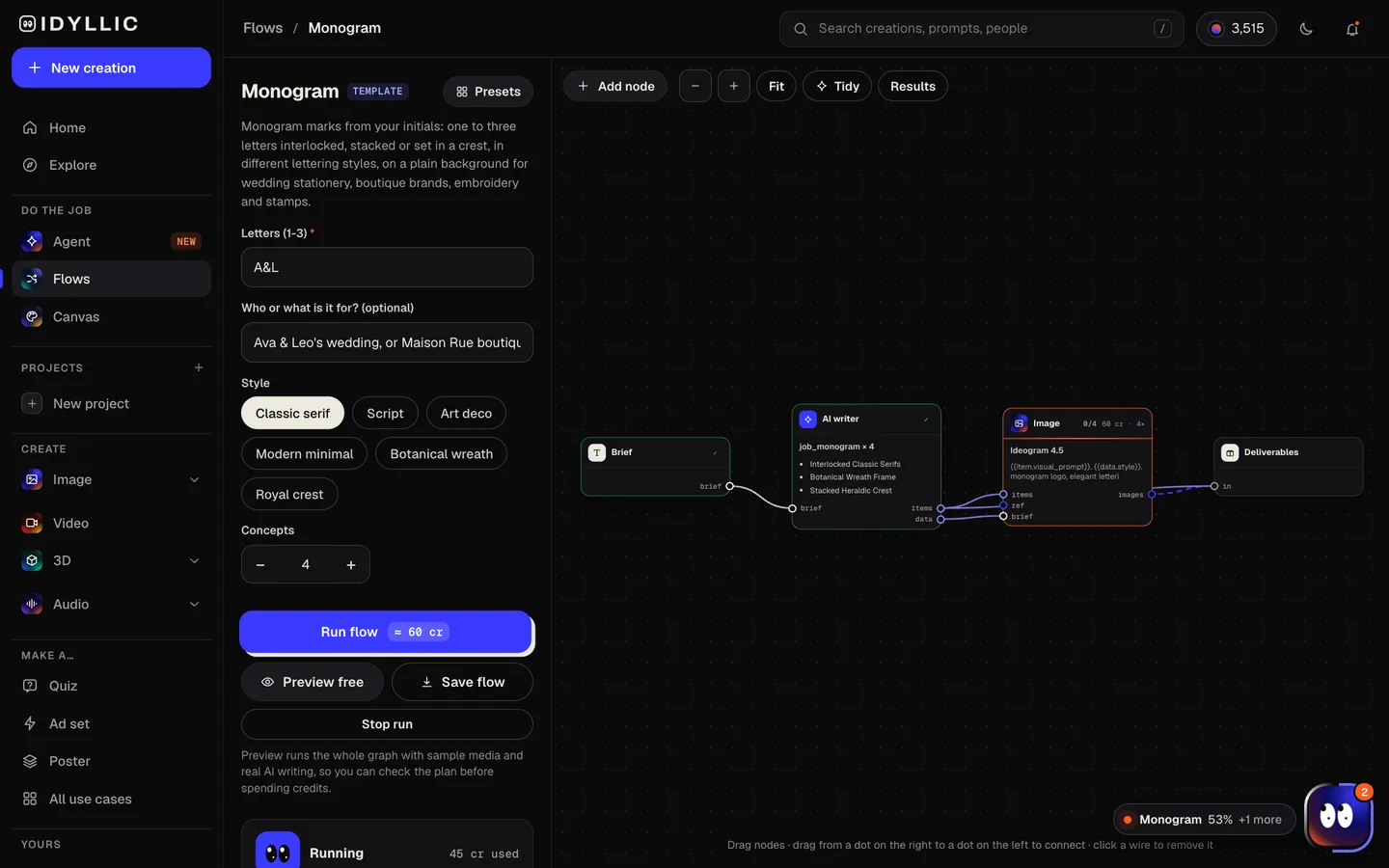Click Run flow button
Viewport: 1389px width, 868px height.
(x=386, y=632)
